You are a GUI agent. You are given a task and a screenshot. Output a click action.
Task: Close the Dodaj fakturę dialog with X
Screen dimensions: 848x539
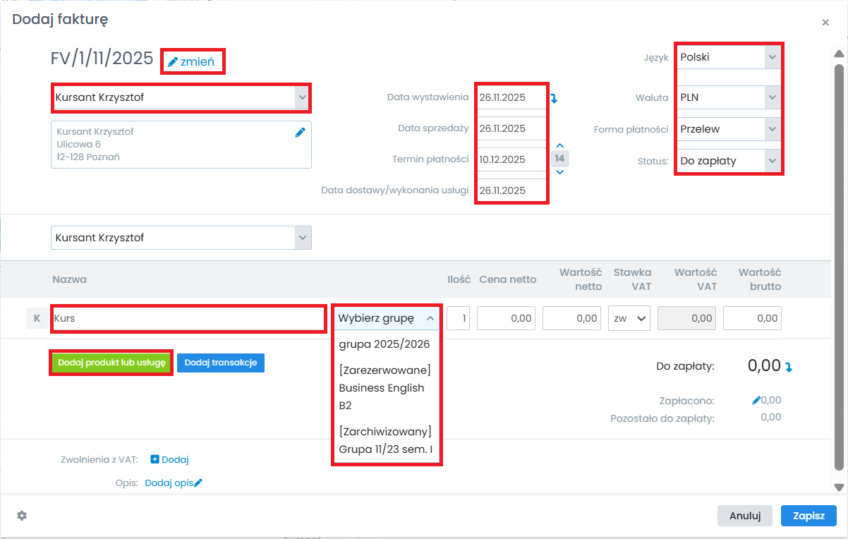click(x=825, y=21)
